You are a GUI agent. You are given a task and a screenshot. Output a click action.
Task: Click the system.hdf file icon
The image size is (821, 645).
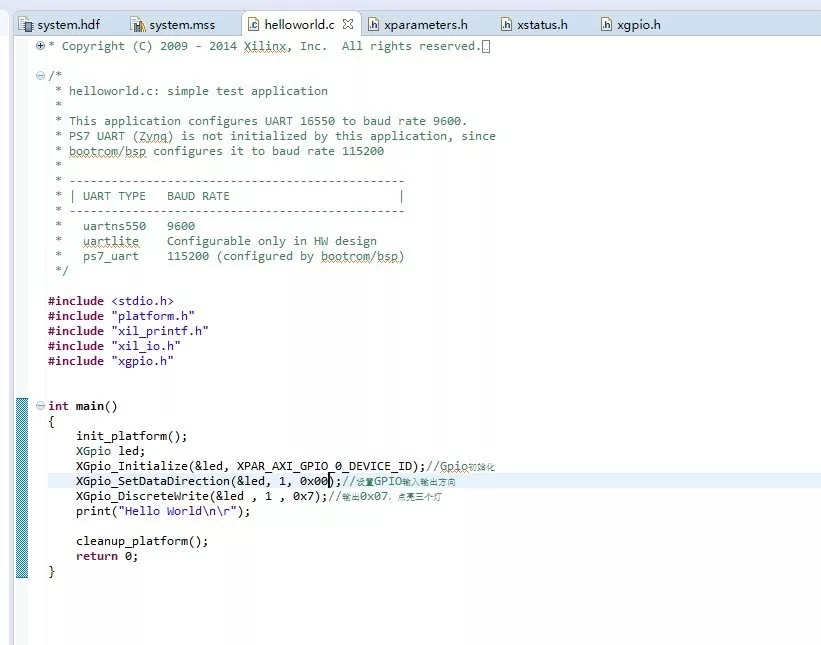click(x=25, y=25)
